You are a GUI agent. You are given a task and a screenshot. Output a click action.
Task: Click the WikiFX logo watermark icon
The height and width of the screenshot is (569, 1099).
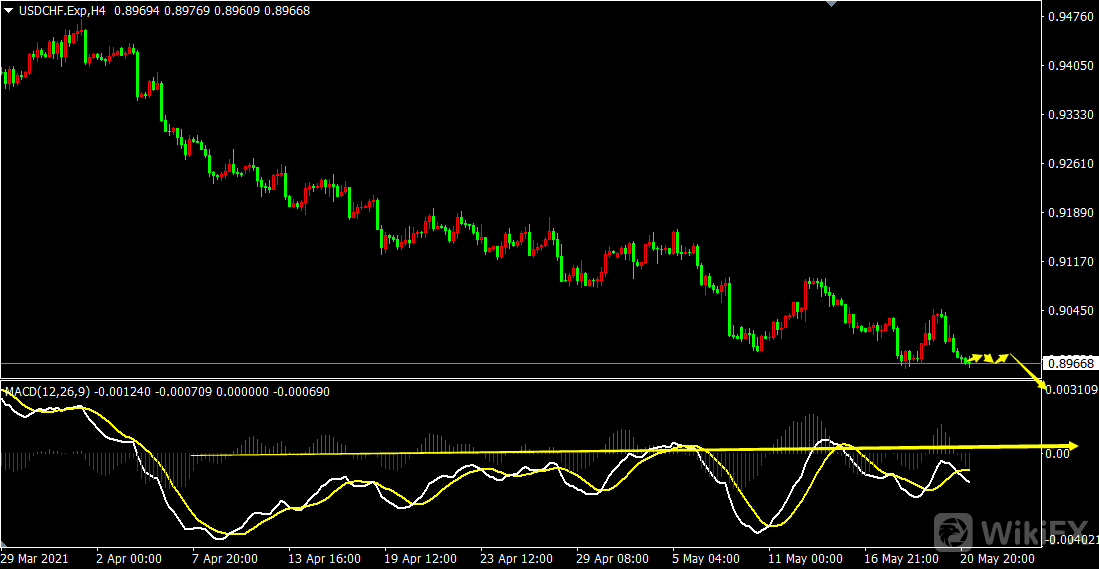tap(954, 531)
